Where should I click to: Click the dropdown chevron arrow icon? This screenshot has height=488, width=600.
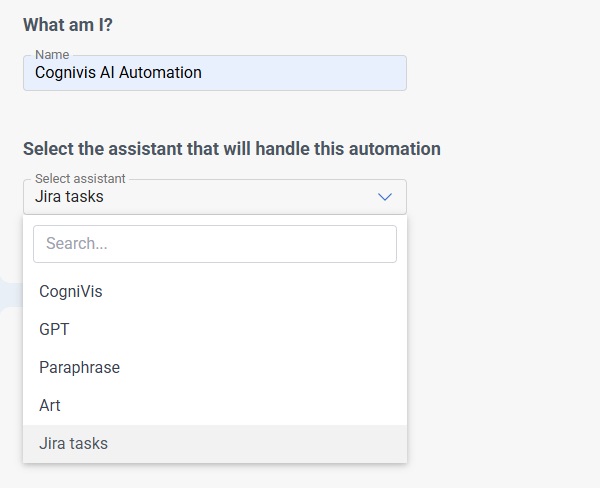tap(385, 197)
